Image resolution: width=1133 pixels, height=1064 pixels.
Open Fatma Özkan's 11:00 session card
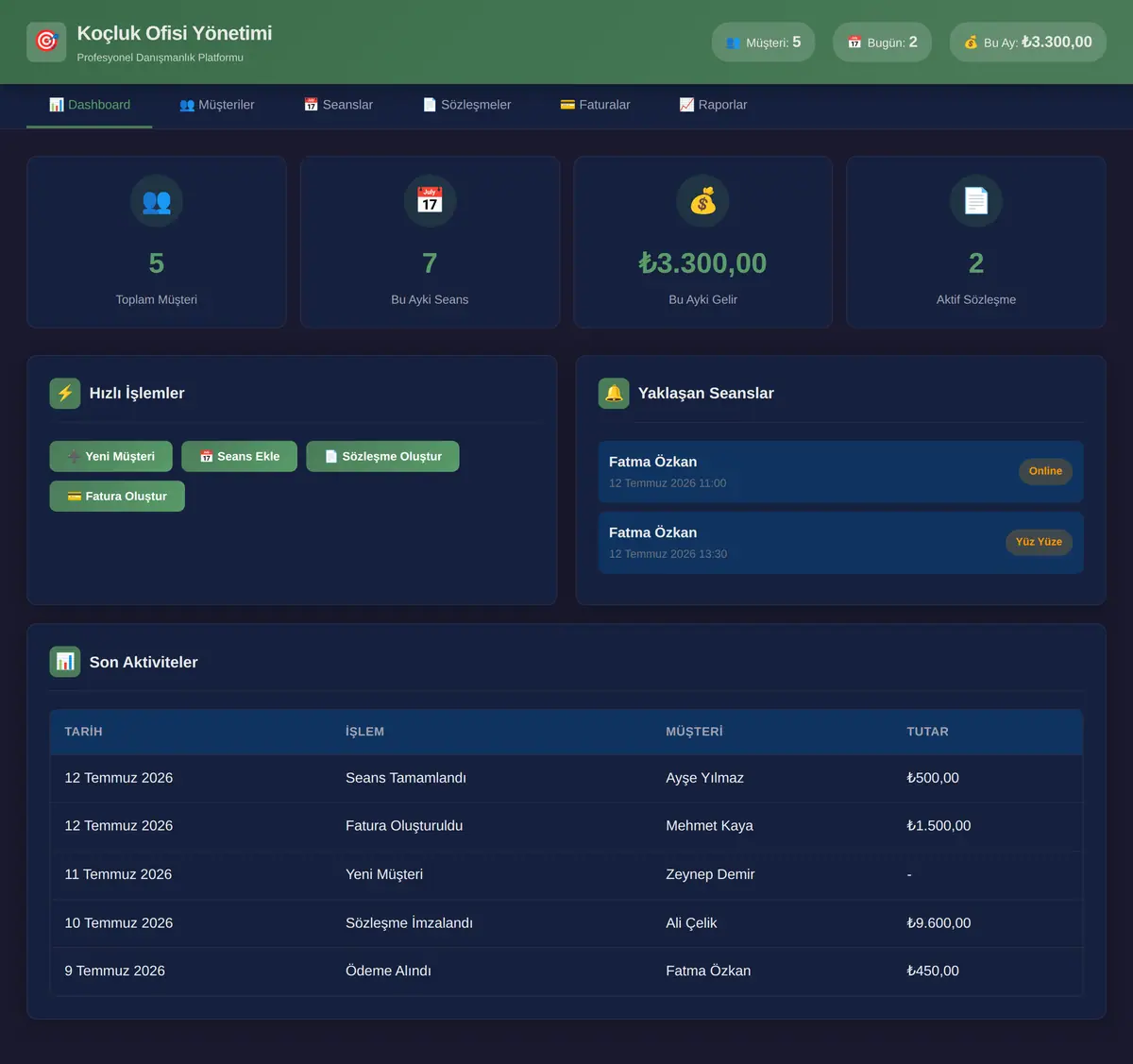840,471
